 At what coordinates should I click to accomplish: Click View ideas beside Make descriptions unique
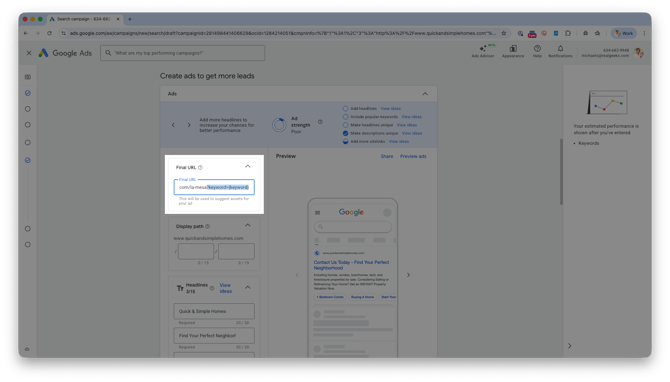click(x=412, y=133)
